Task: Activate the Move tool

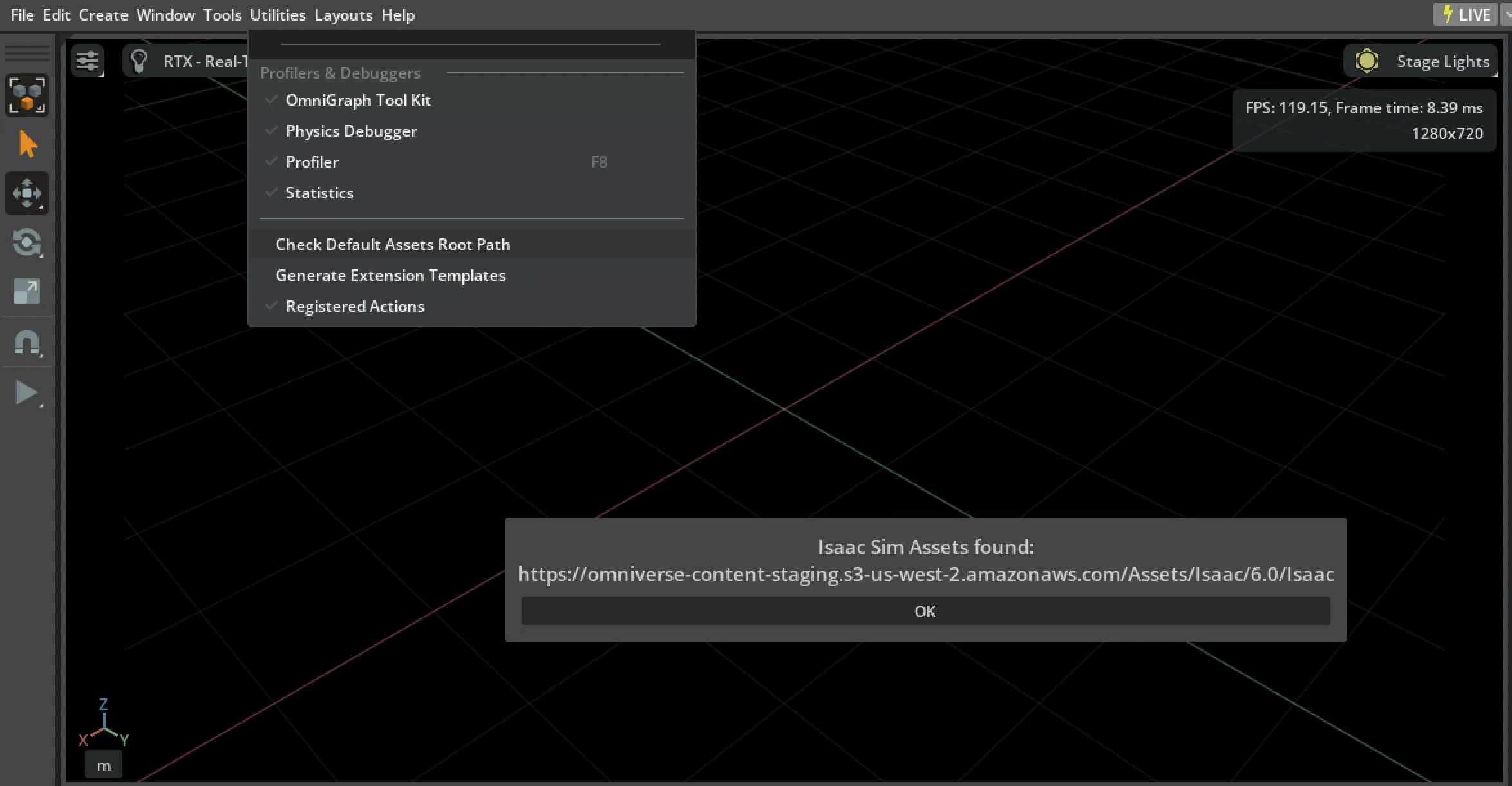Action: tap(27, 193)
